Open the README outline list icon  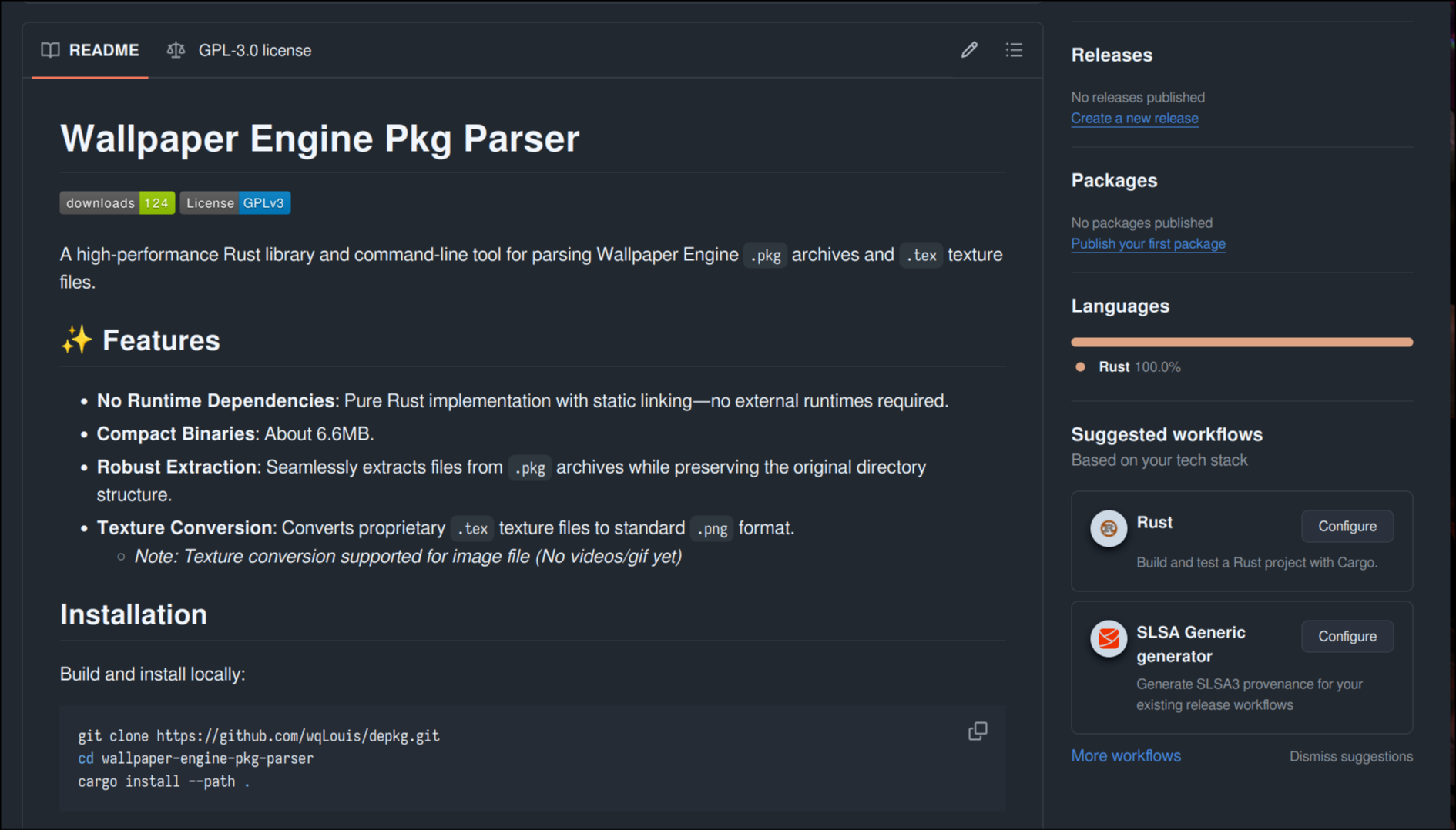point(1014,50)
